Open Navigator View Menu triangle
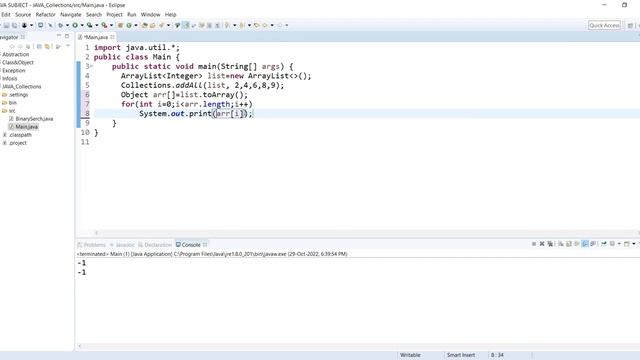 (x=68, y=46)
